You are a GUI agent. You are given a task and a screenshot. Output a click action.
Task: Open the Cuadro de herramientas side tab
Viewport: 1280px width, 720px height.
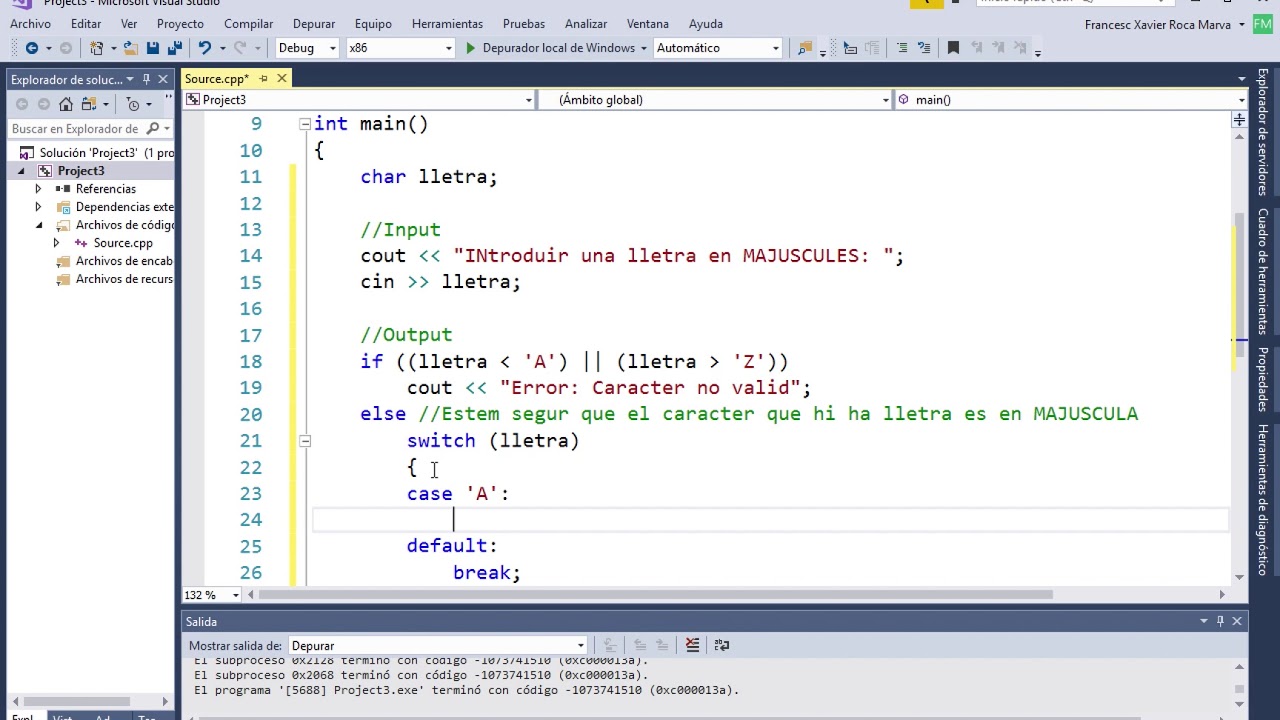[x=1263, y=271]
